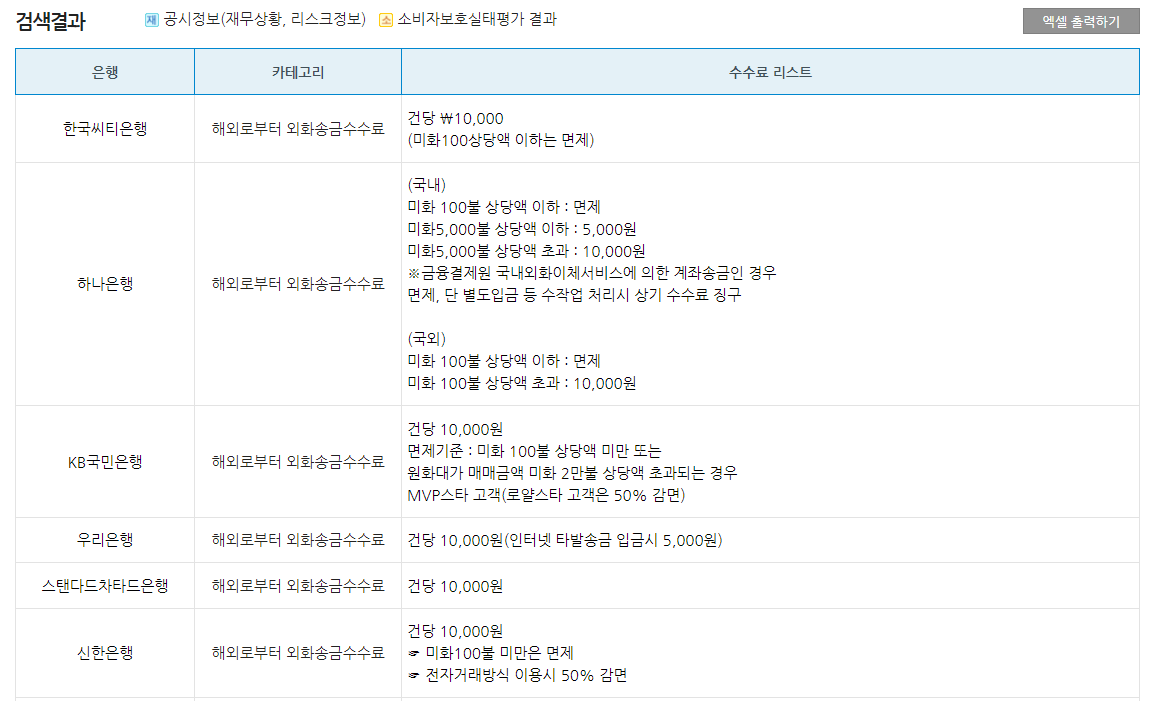Click the (국외) label in 하나은행 fees

point(427,339)
